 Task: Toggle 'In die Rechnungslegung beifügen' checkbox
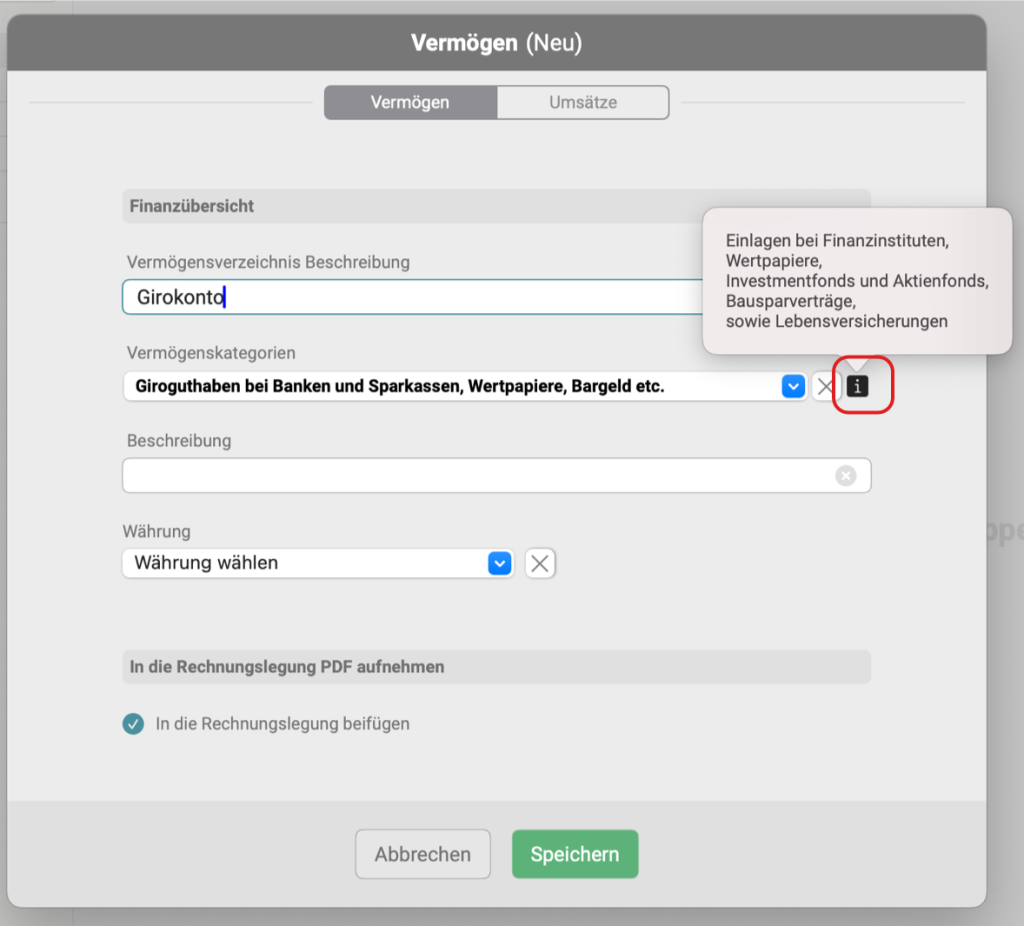[133, 724]
